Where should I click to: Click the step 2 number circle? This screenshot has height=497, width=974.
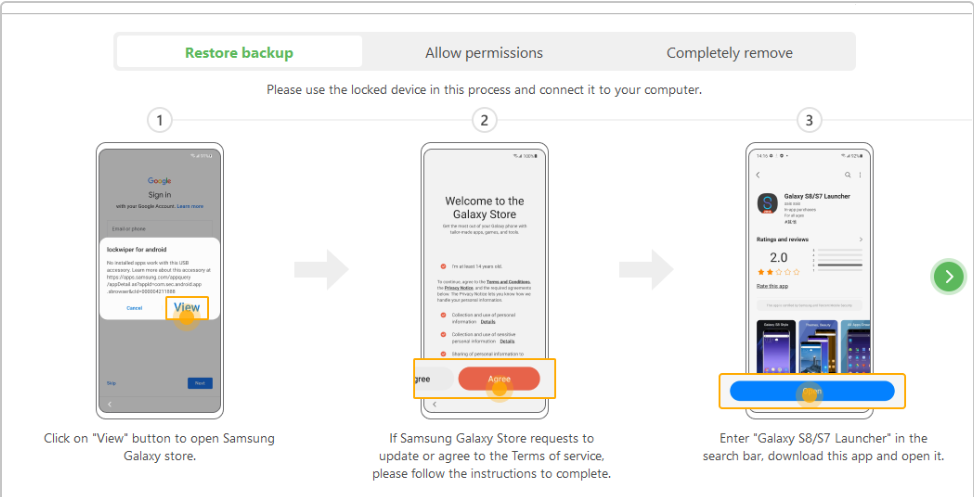pyautogui.click(x=484, y=121)
